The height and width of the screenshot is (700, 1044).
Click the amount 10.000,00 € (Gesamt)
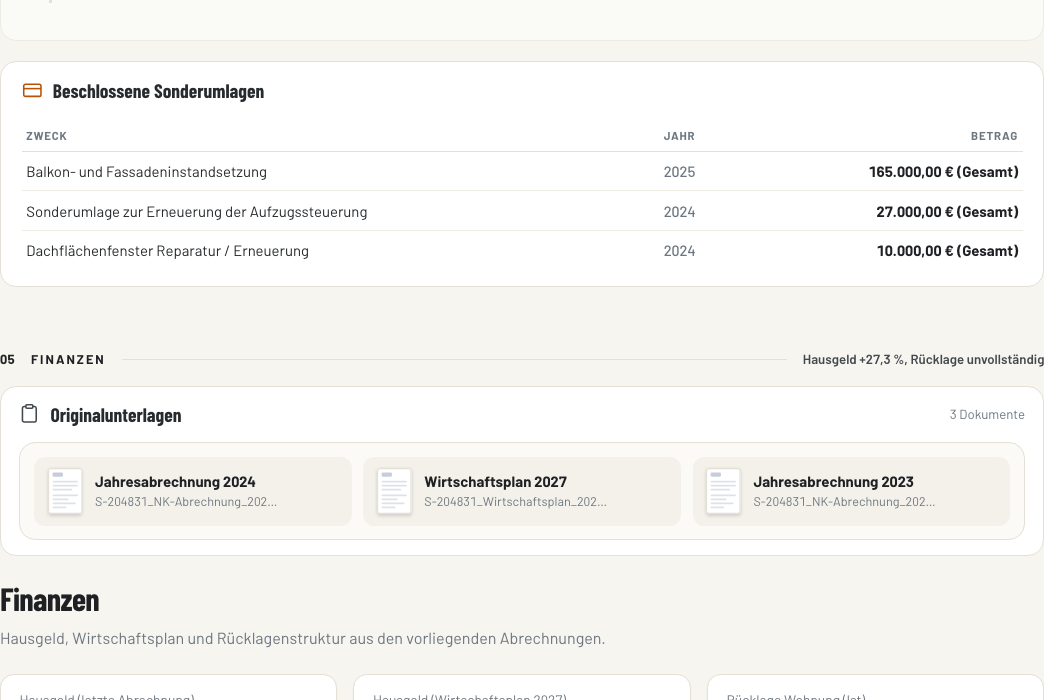pyautogui.click(x=947, y=251)
